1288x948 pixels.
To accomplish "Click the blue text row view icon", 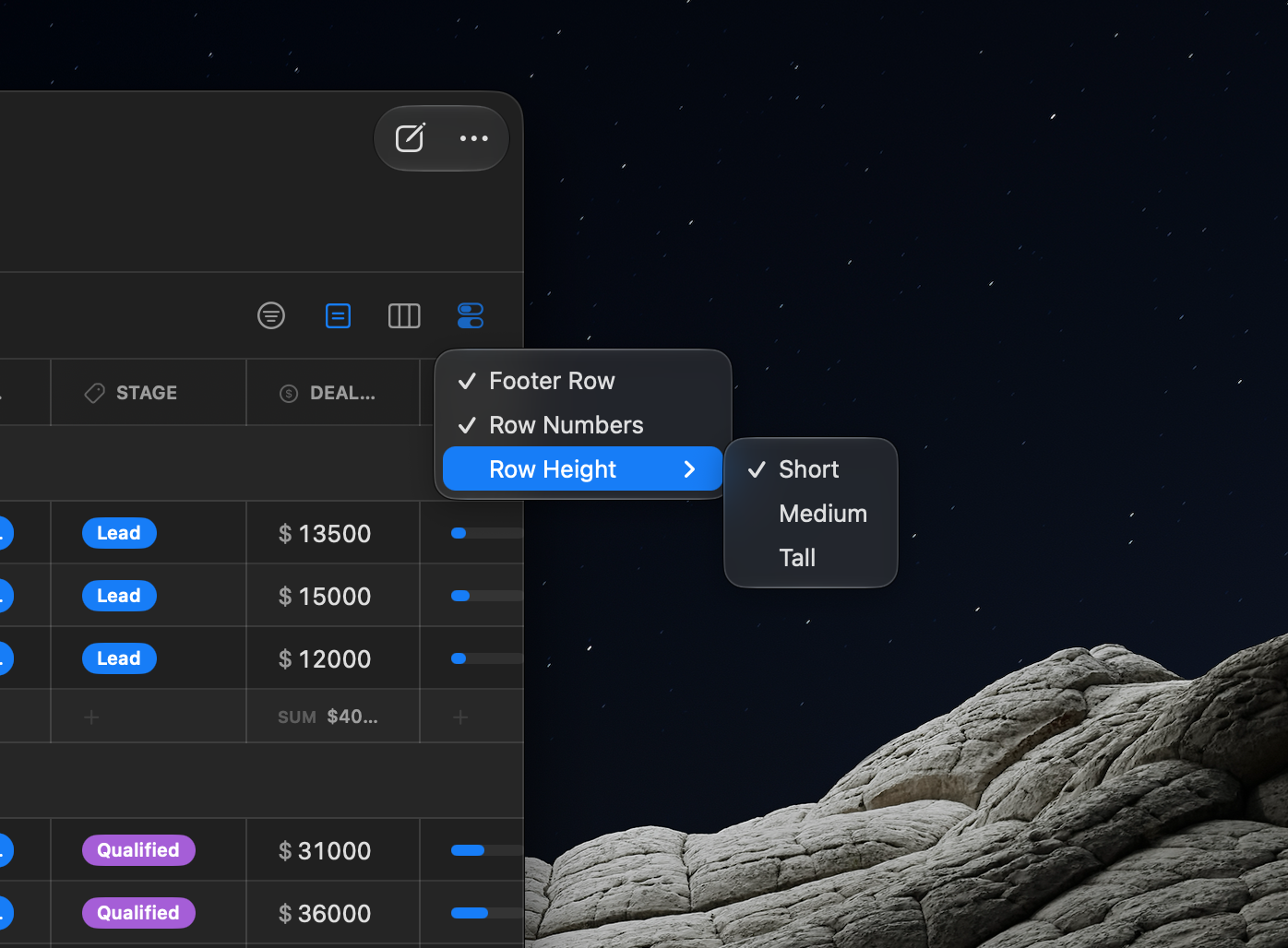I will click(339, 316).
